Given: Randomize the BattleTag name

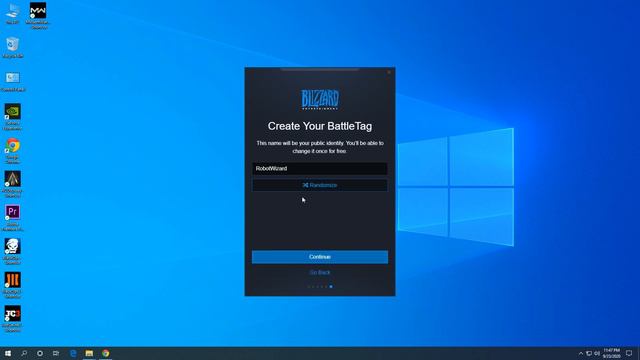Looking at the screenshot, I should tap(320, 185).
